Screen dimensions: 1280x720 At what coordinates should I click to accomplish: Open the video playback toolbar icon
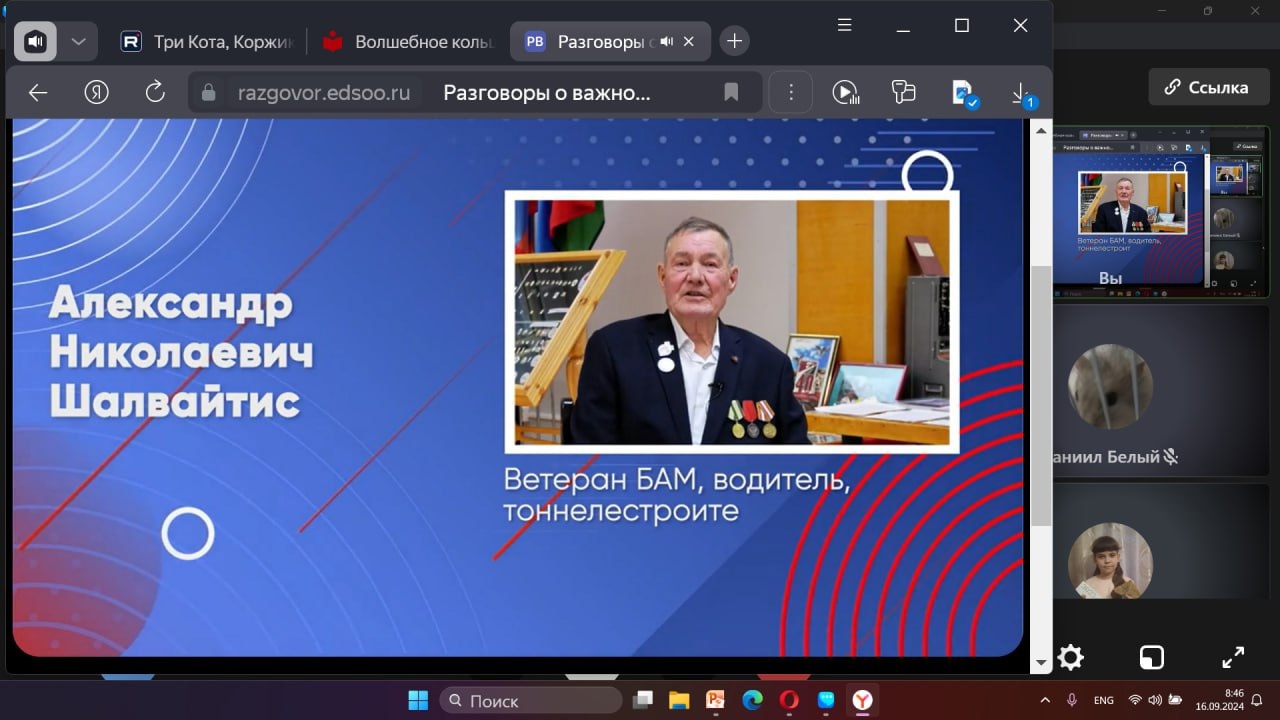click(x=846, y=93)
